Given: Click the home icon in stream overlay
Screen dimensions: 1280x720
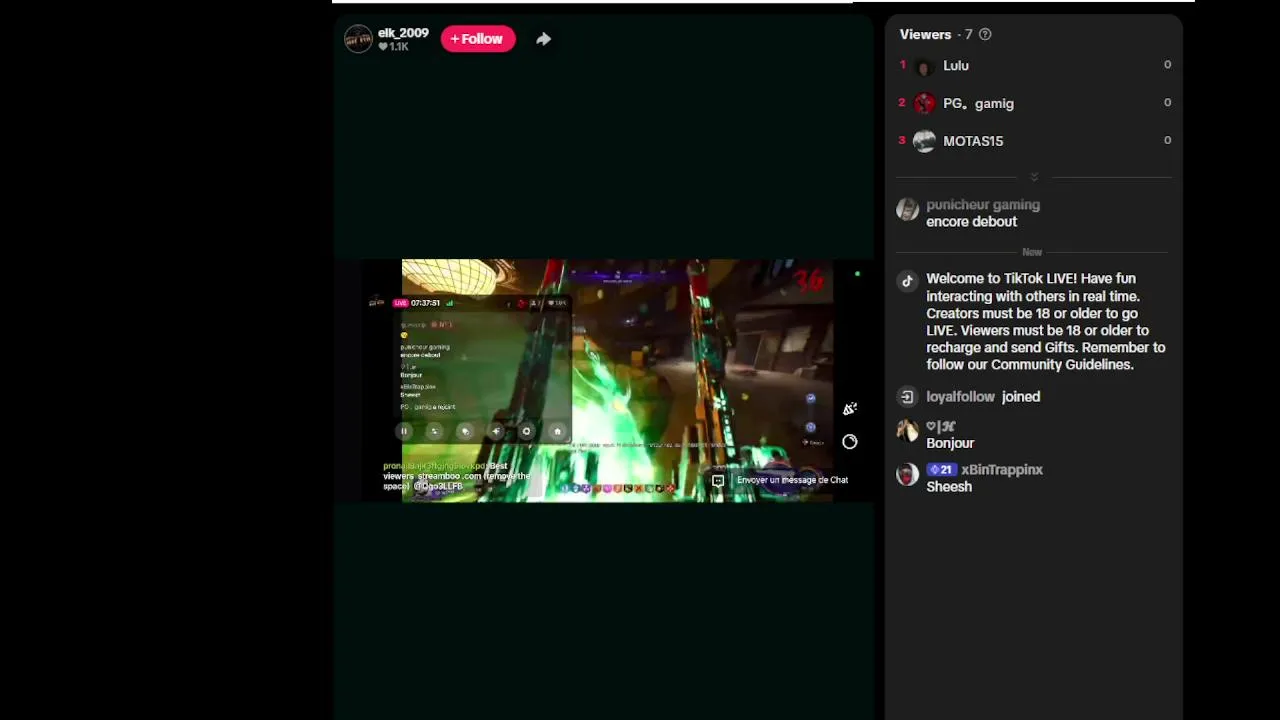Looking at the screenshot, I should point(557,431).
